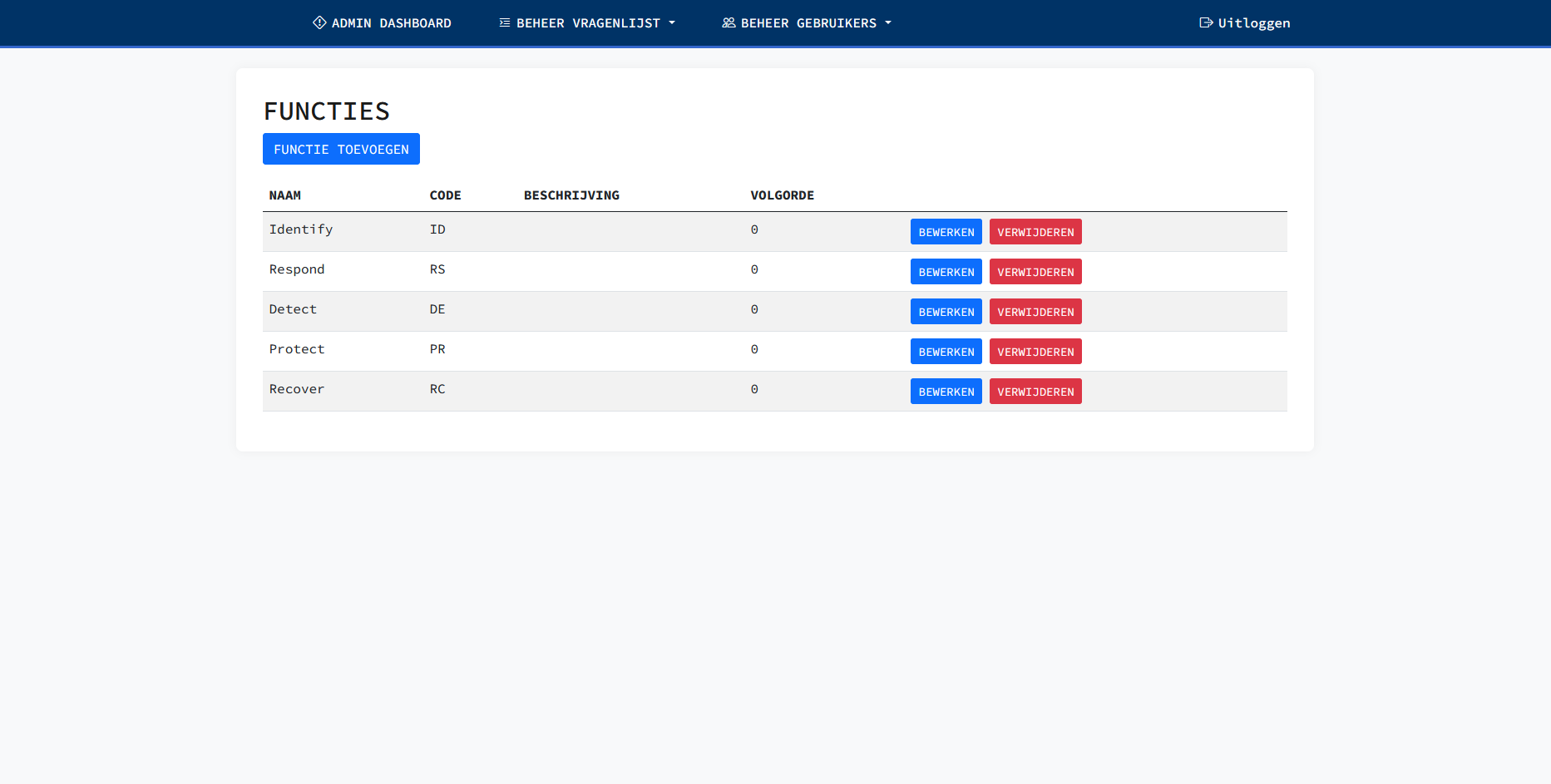The width and height of the screenshot is (1551, 784).
Task: Click the people icon beside Beheer Gebruikers
Action: point(729,22)
